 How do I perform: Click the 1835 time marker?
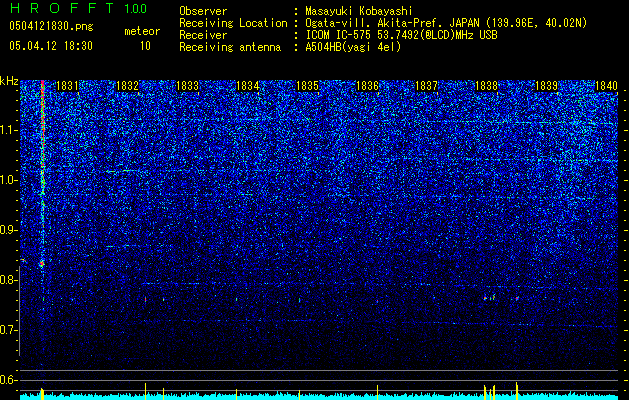[307, 86]
